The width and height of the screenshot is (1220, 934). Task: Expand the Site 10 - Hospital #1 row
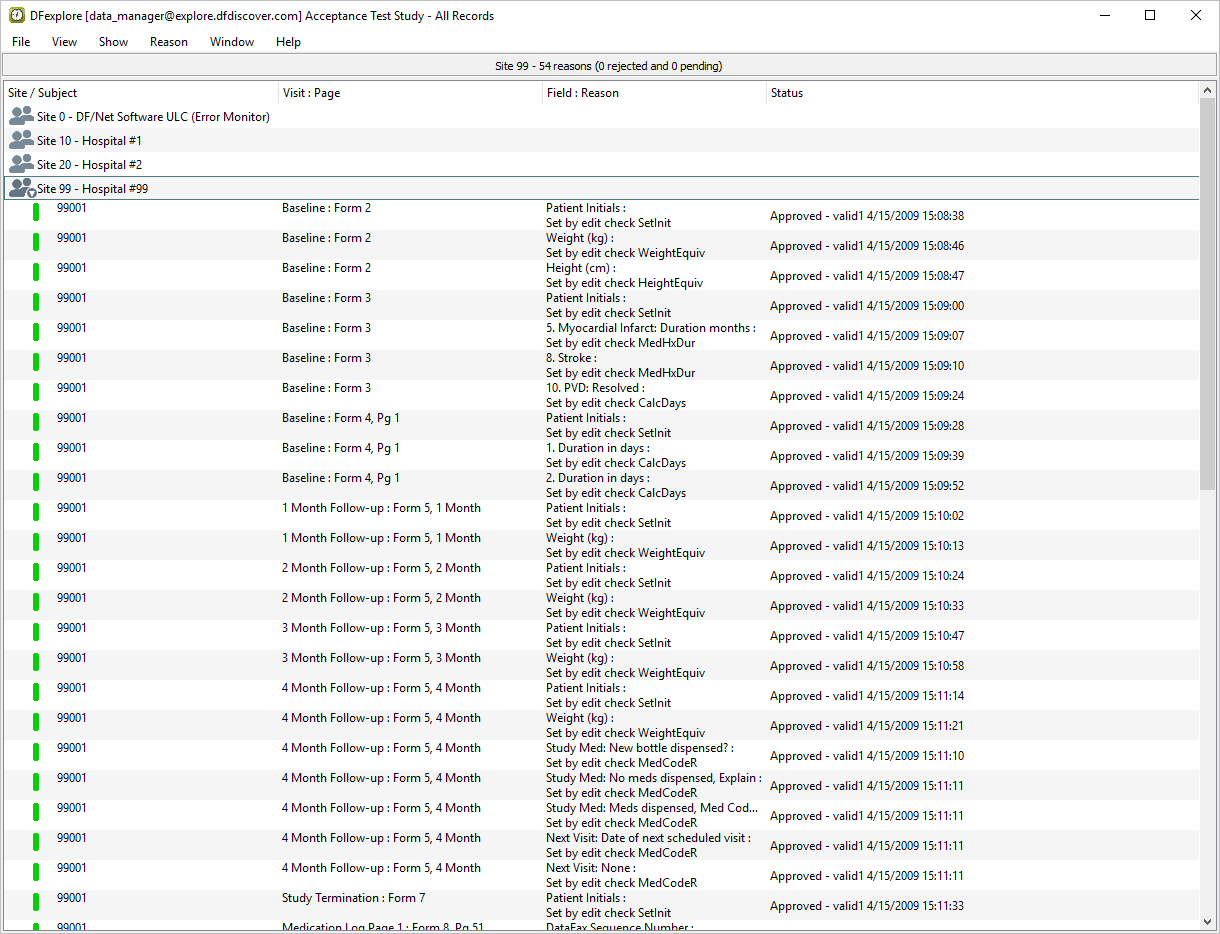coord(89,141)
